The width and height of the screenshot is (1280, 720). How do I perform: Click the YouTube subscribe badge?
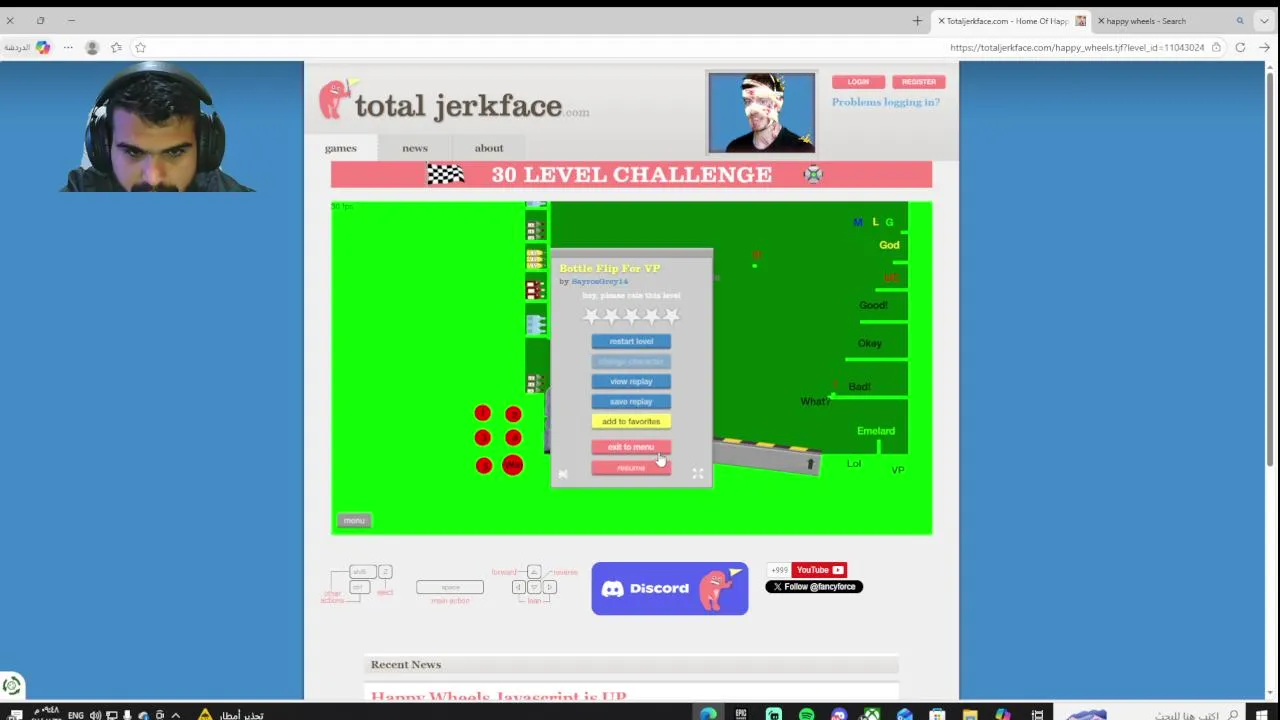(x=819, y=570)
